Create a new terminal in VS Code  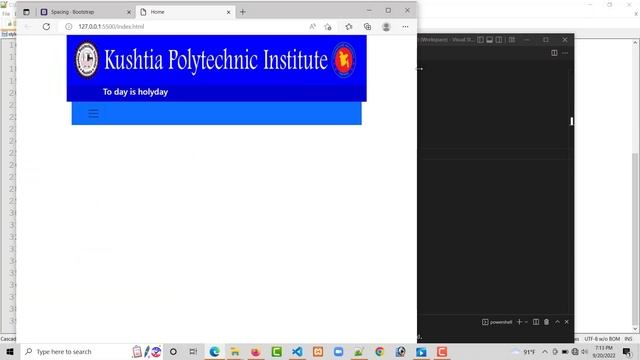[x=519, y=322]
